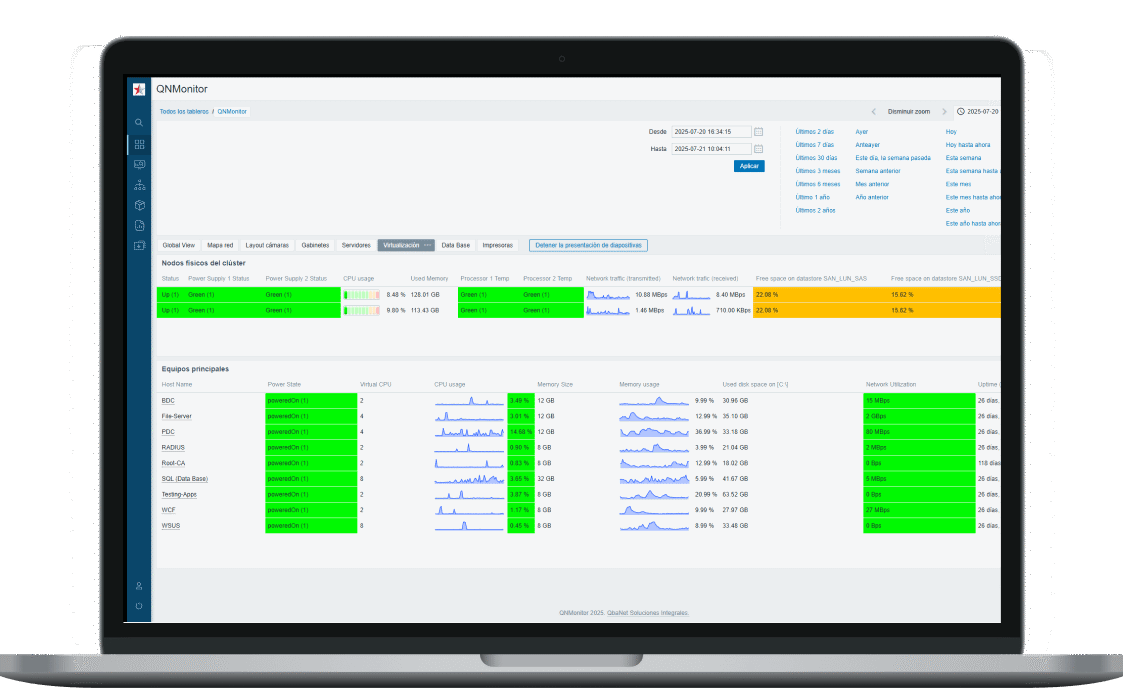Click Todos los tableros breadcrumb link
This screenshot has width=1123, height=690.
(184, 112)
